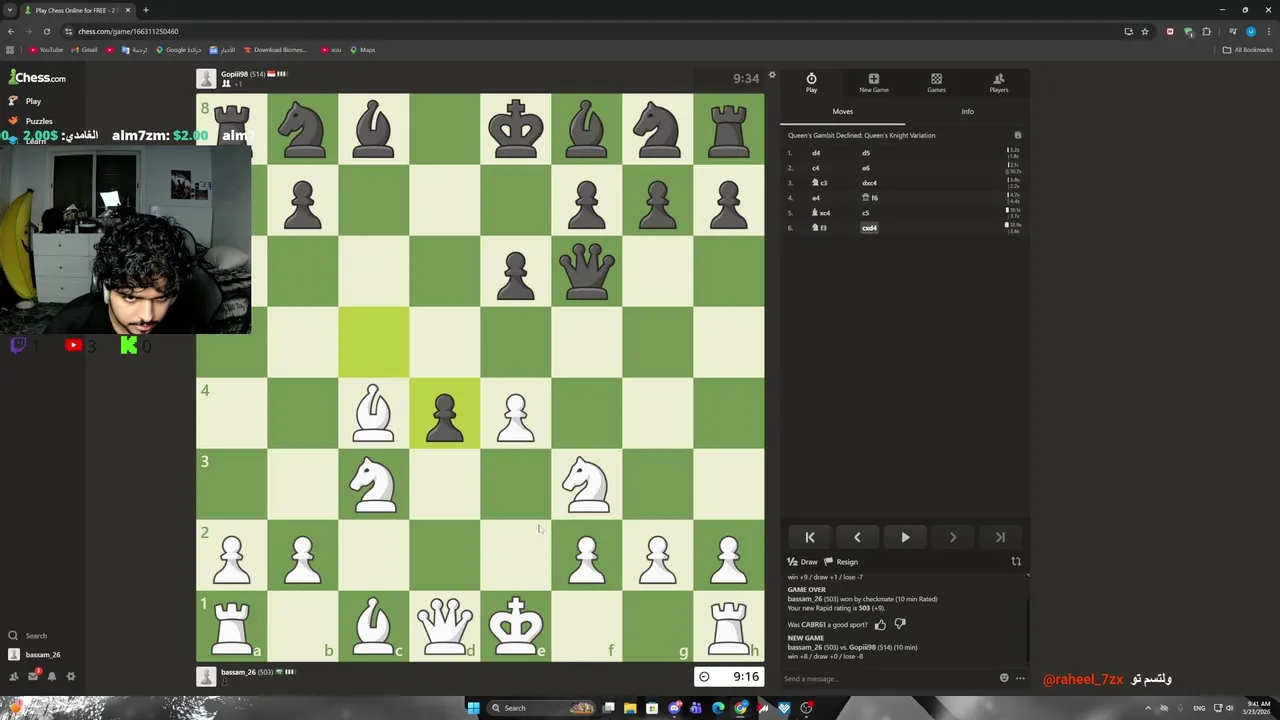Screen dimensions: 1280x720
Task: Open Chrome menu three dots
Action: [1268, 31]
